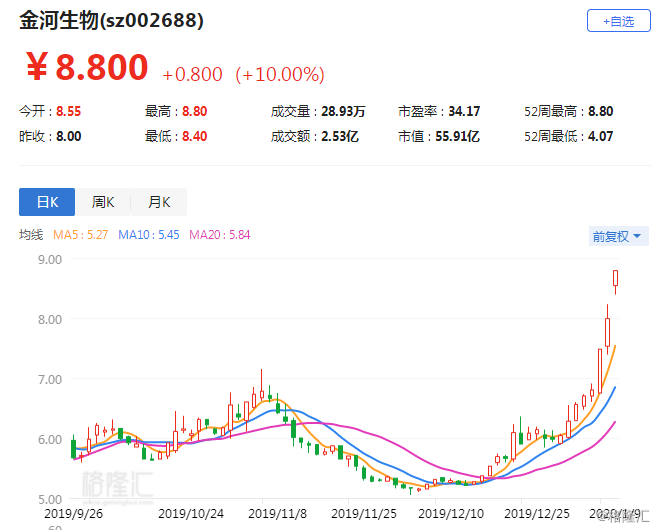This screenshot has width=657, height=530.
Task: Click the 2019/12/10 date axis label
Action: click(x=451, y=514)
